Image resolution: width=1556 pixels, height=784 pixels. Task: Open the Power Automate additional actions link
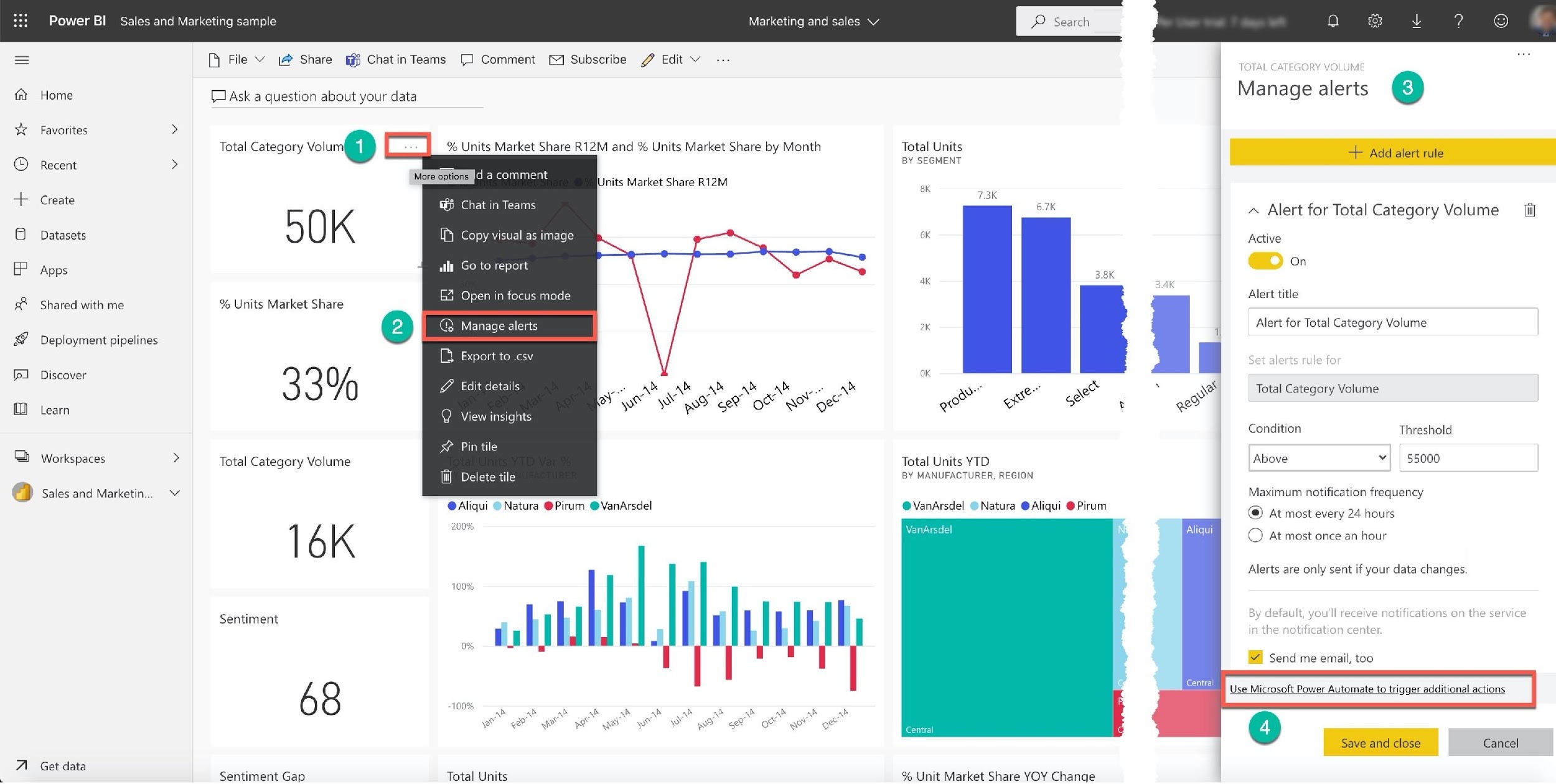click(1367, 689)
